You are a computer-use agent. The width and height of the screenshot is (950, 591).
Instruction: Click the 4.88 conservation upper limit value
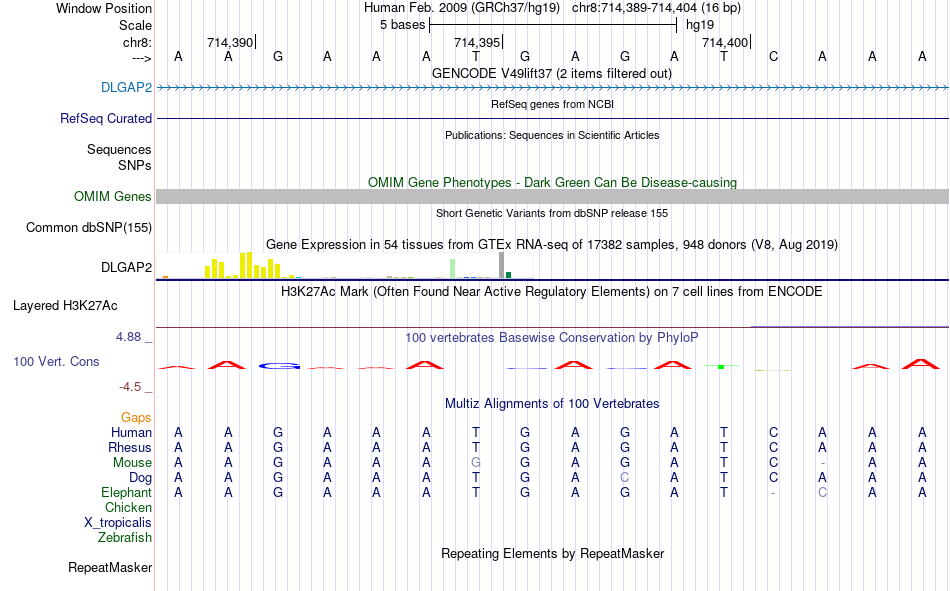(x=128, y=337)
